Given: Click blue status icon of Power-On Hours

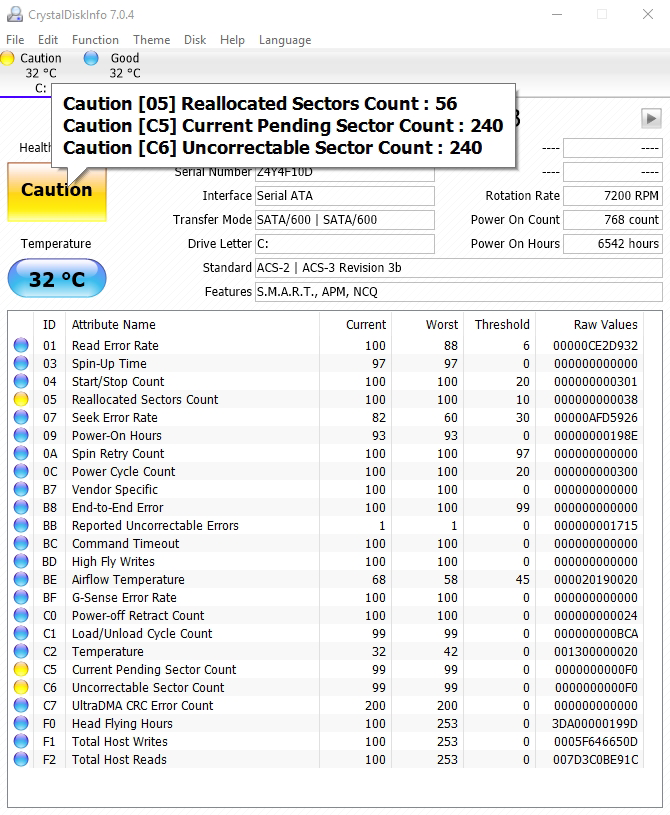Looking at the screenshot, I should click(21, 435).
